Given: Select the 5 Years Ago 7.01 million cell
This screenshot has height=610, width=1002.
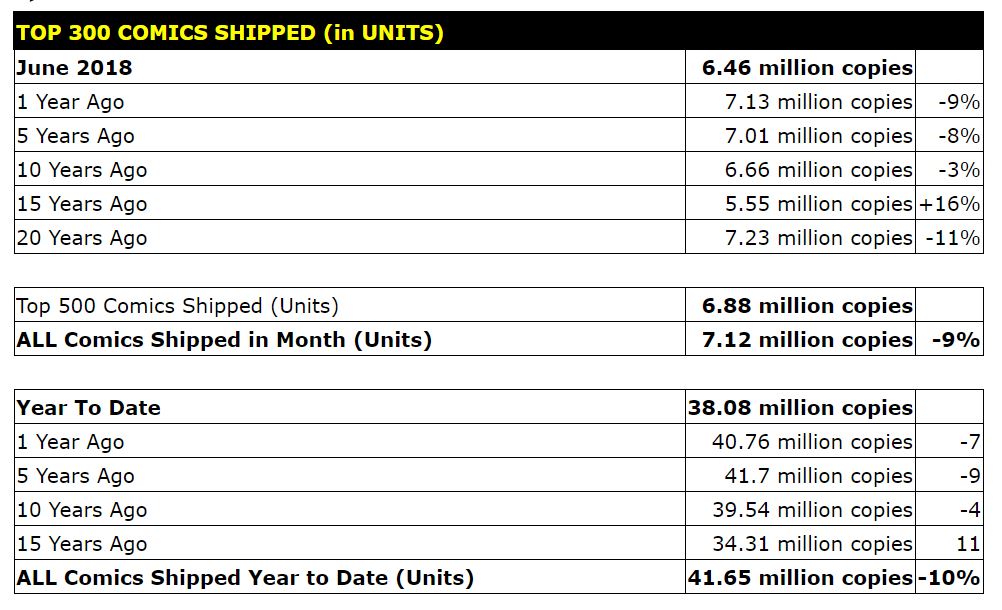Looking at the screenshot, I should point(818,136).
